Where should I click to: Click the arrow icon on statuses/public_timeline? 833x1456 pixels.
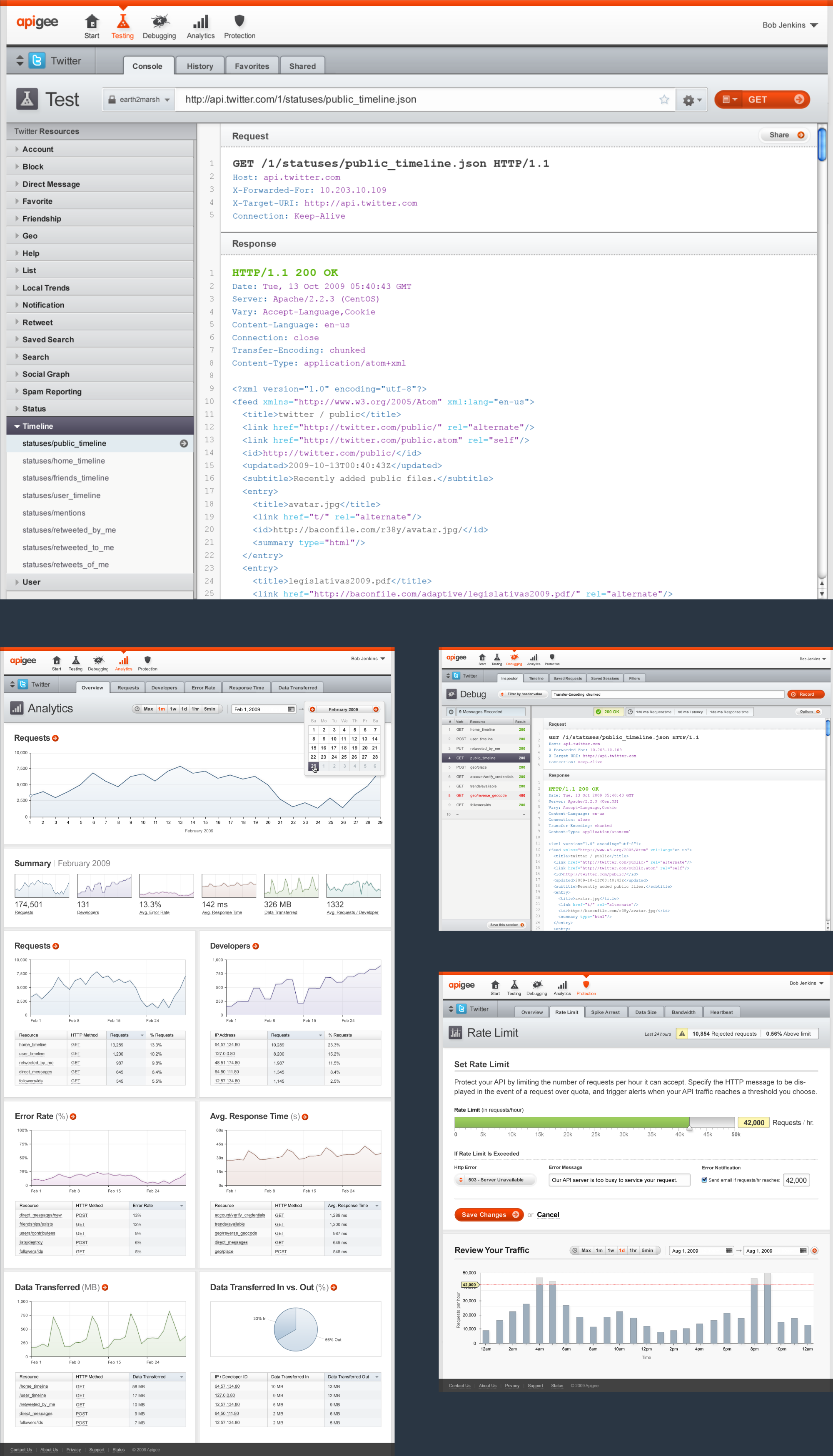(184, 443)
